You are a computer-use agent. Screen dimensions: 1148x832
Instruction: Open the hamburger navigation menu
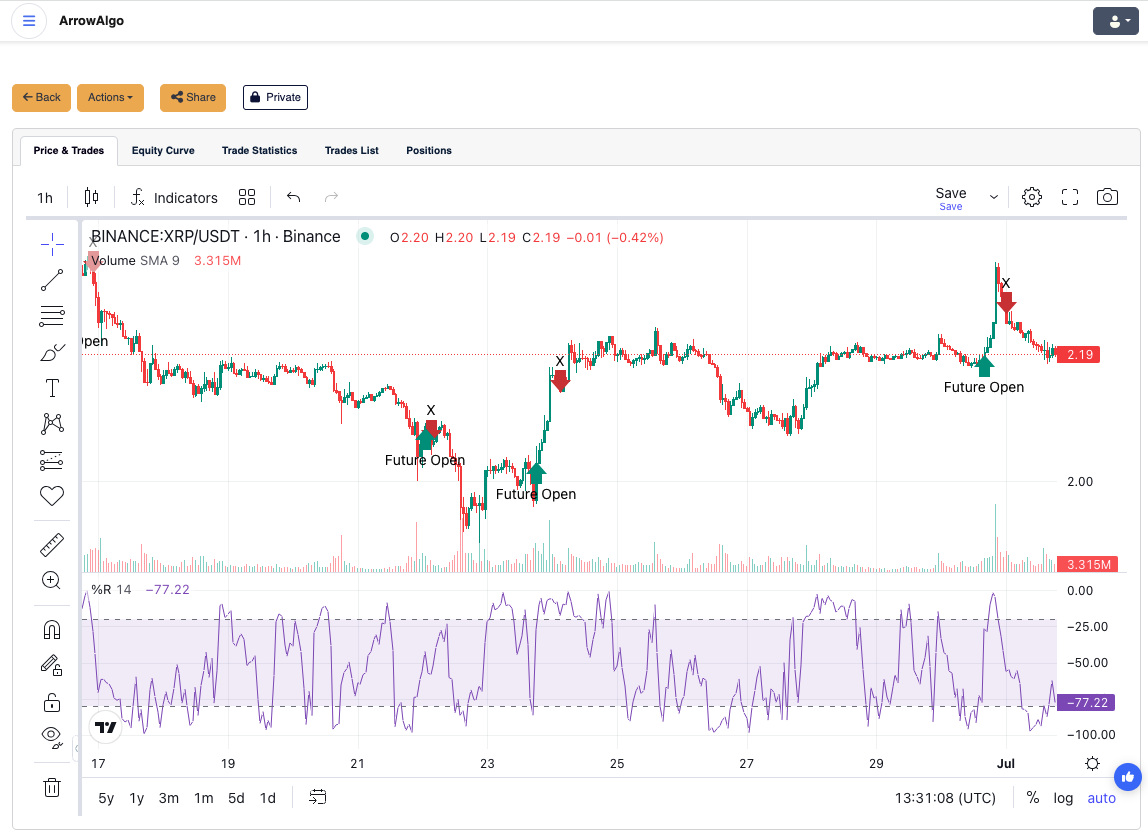(29, 21)
